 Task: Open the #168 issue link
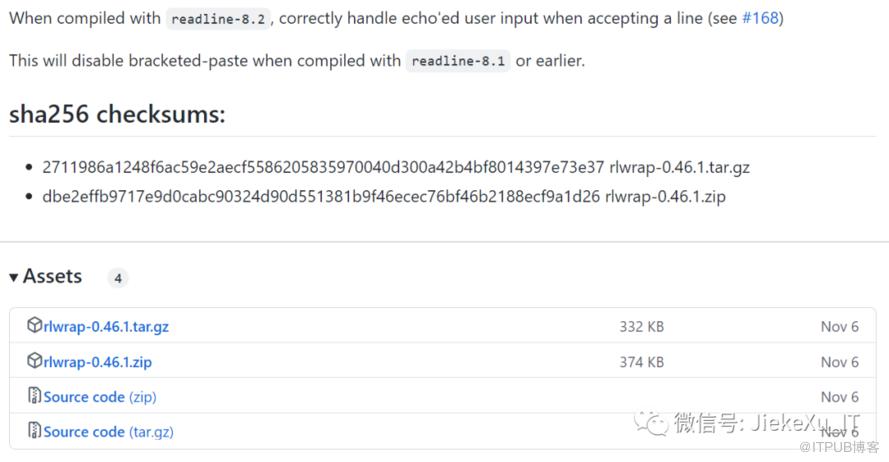tap(762, 18)
